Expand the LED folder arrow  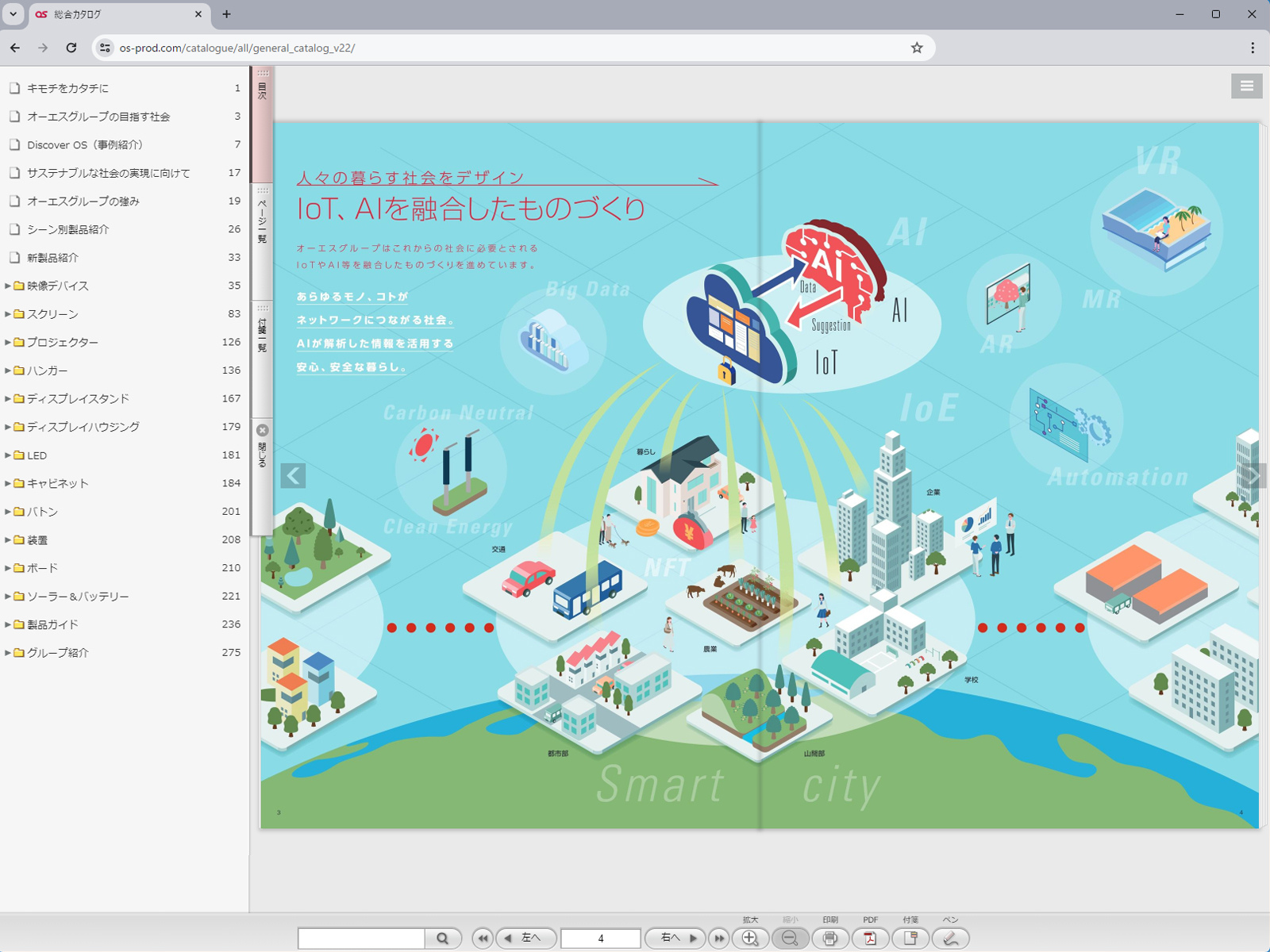(8, 455)
